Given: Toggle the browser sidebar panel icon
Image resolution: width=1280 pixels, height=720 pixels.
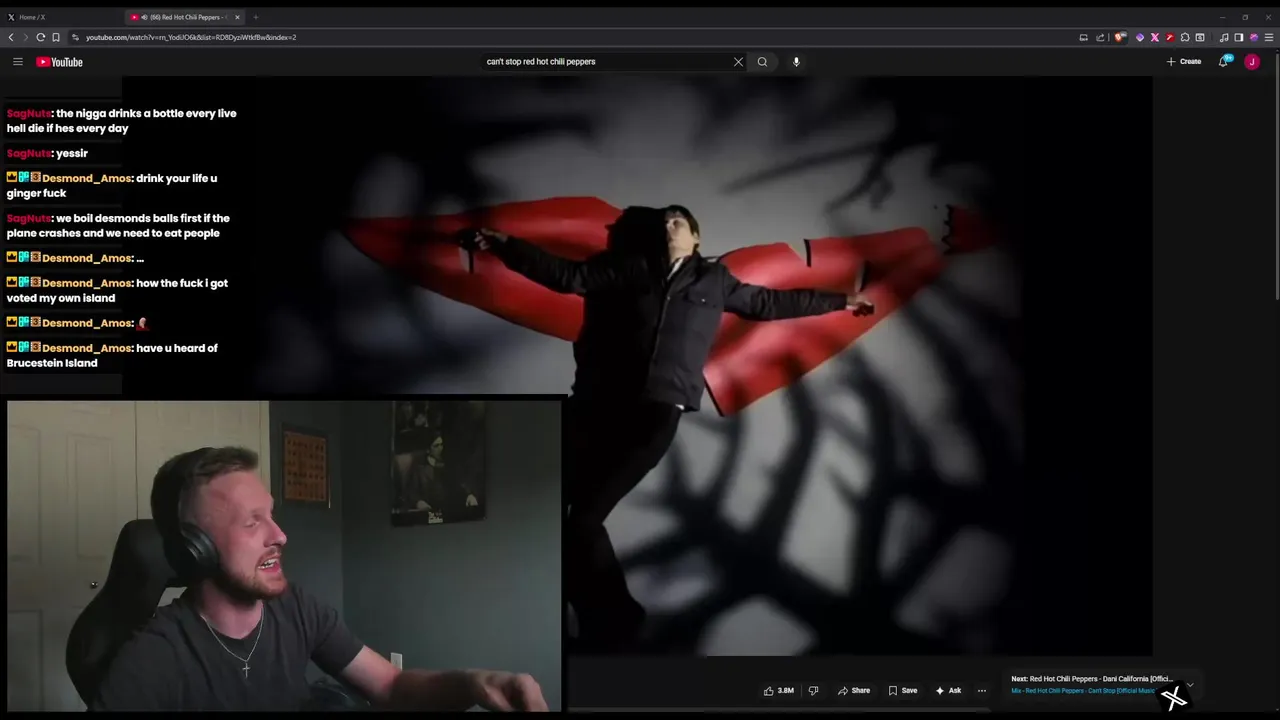Looking at the screenshot, I should (x=1239, y=37).
